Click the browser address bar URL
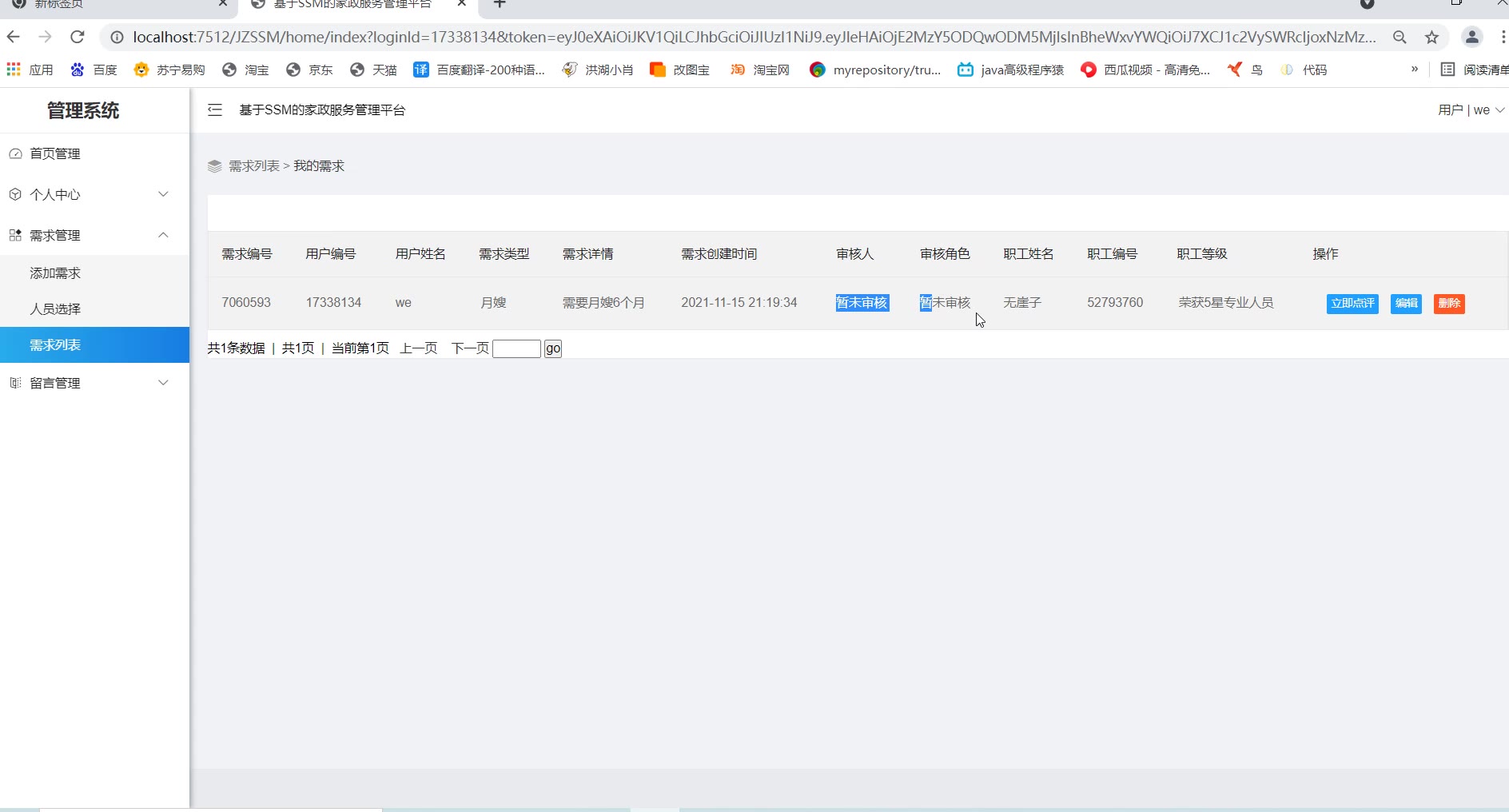1509x812 pixels. 754,37
